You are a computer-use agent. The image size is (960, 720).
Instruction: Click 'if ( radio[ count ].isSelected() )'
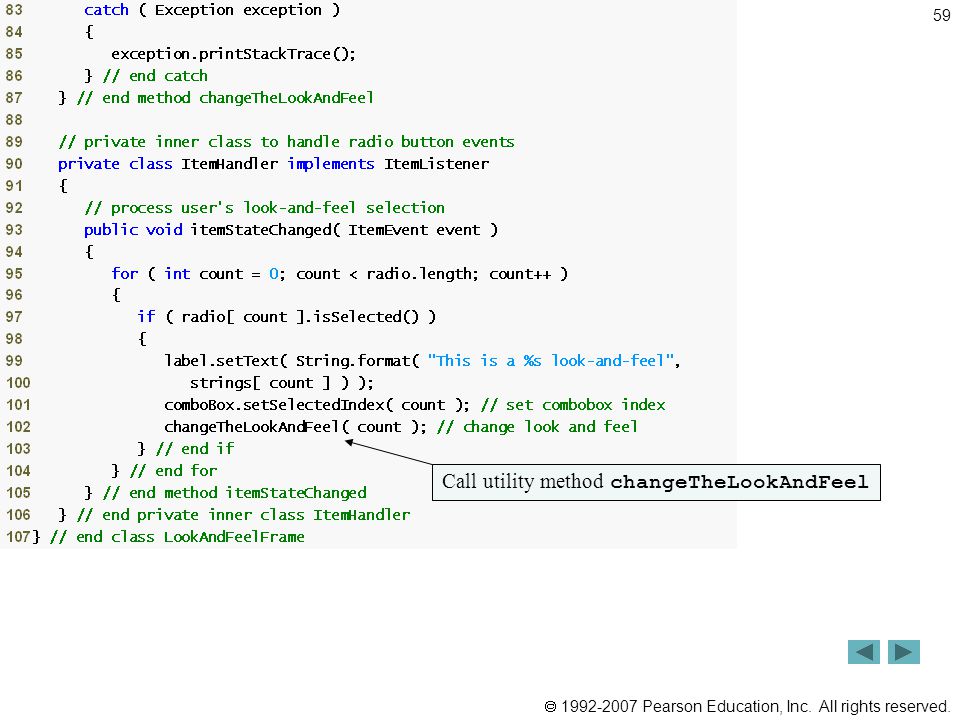[287, 317]
